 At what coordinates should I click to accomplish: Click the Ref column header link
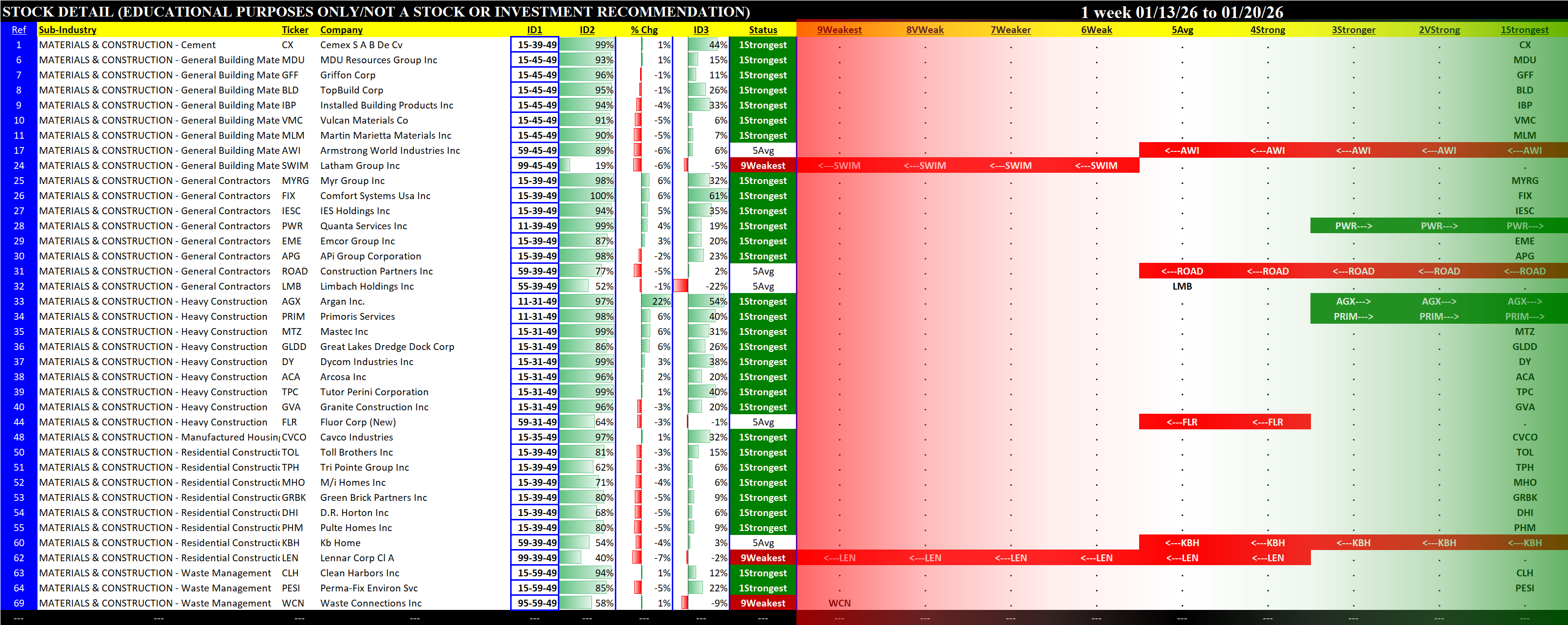pos(19,30)
